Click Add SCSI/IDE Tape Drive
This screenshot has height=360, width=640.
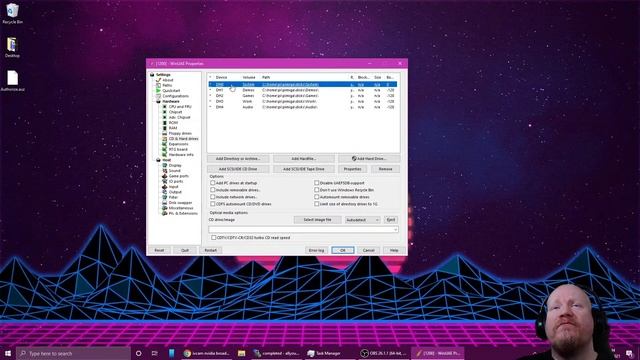click(x=303, y=169)
